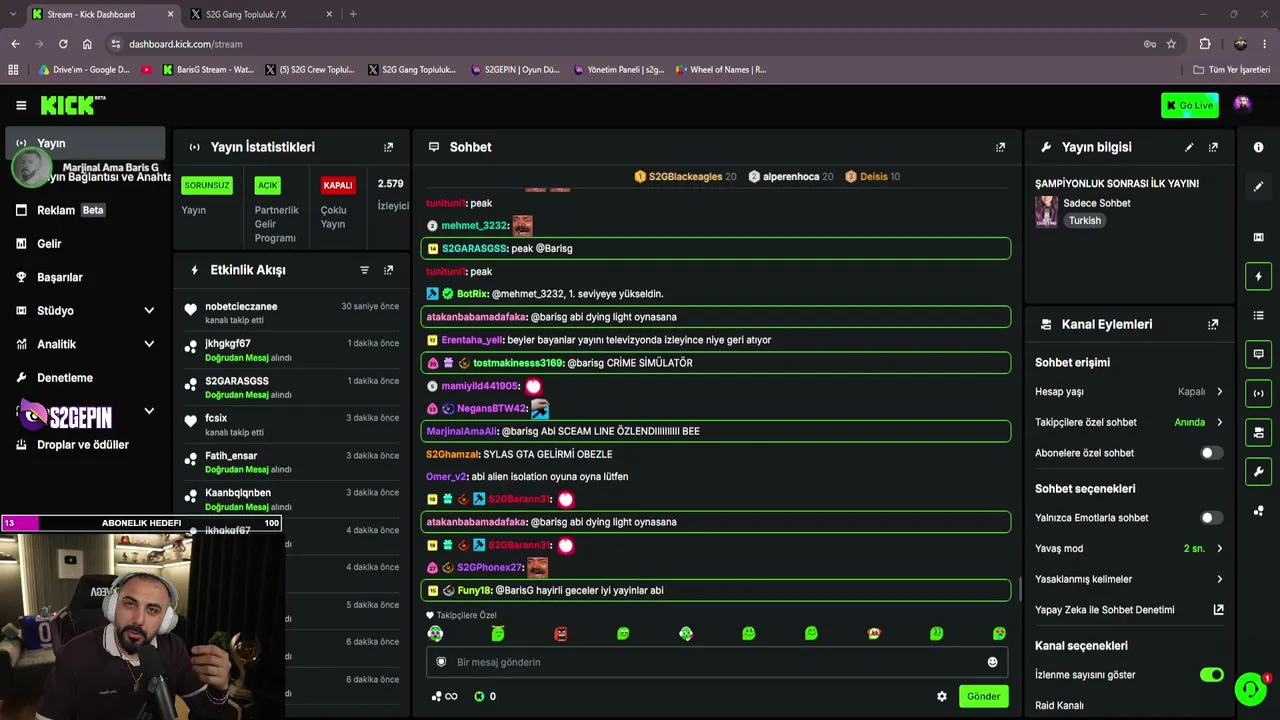Reload the Kick dashboard page
1280x720 pixels.
[x=63, y=44]
